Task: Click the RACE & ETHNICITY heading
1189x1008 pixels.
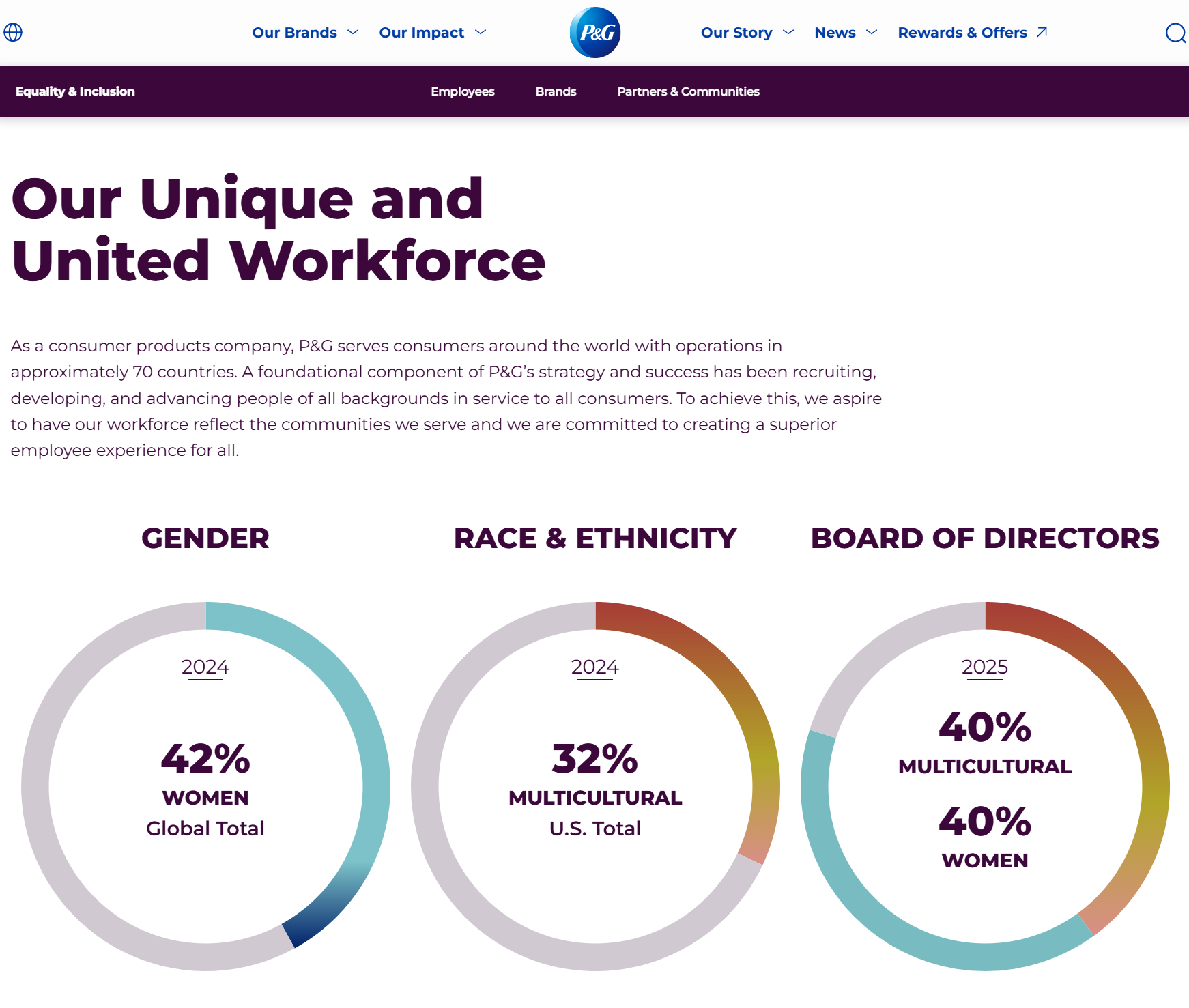Action: click(595, 538)
